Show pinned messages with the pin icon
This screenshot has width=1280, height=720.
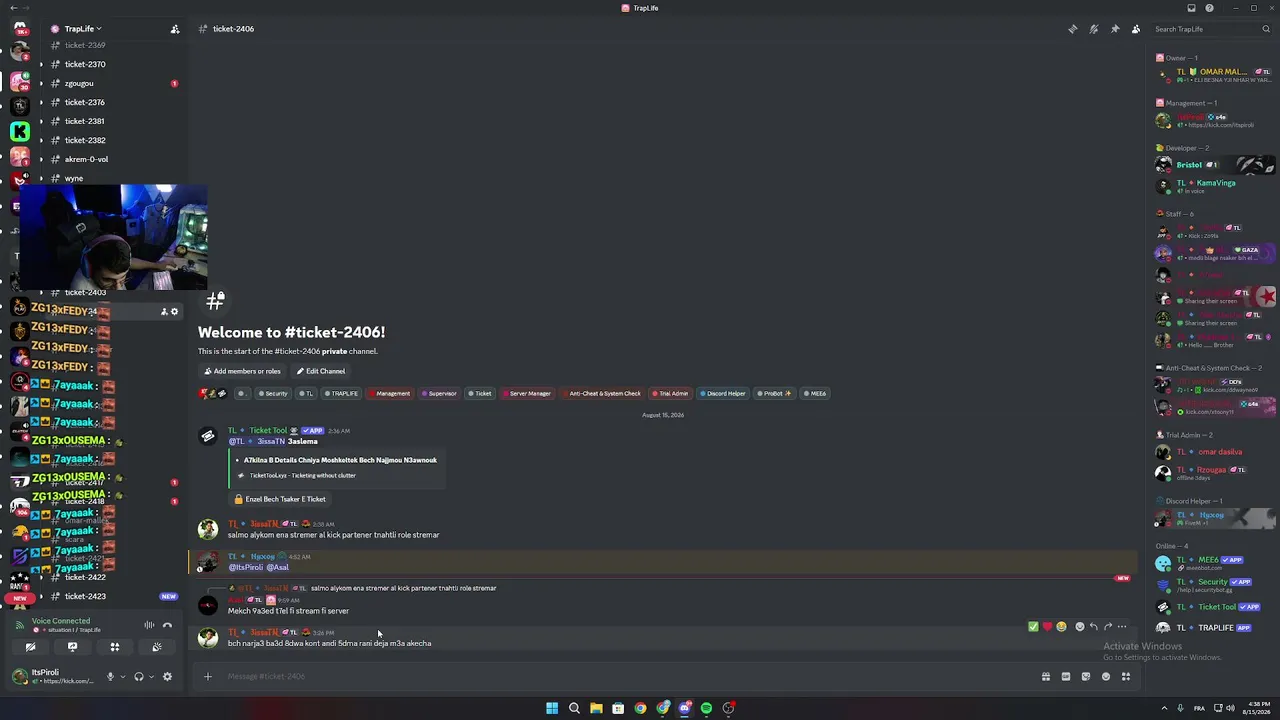coord(1115,29)
